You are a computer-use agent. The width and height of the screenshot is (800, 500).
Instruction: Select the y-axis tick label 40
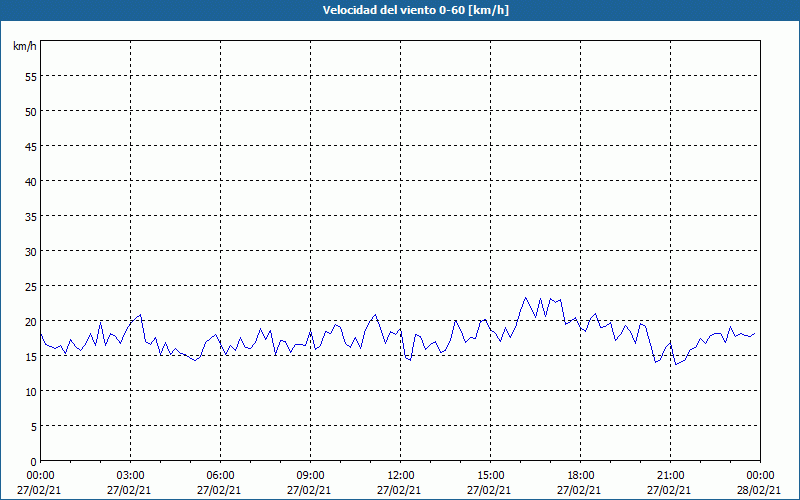click(x=31, y=181)
